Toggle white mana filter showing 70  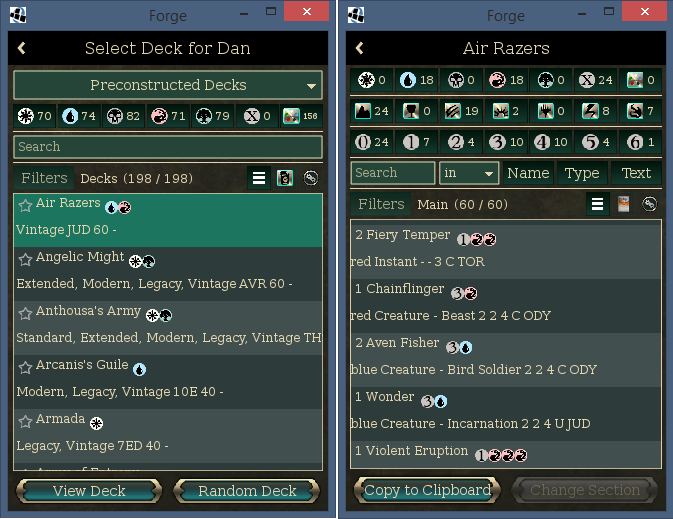(35, 116)
